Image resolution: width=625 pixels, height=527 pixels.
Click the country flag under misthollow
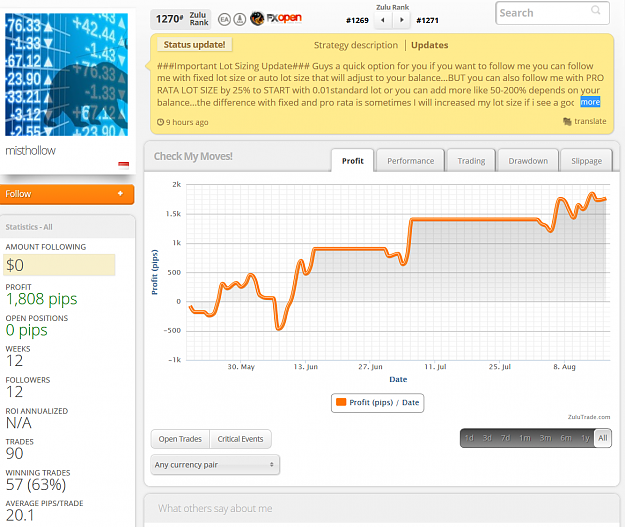point(124,165)
